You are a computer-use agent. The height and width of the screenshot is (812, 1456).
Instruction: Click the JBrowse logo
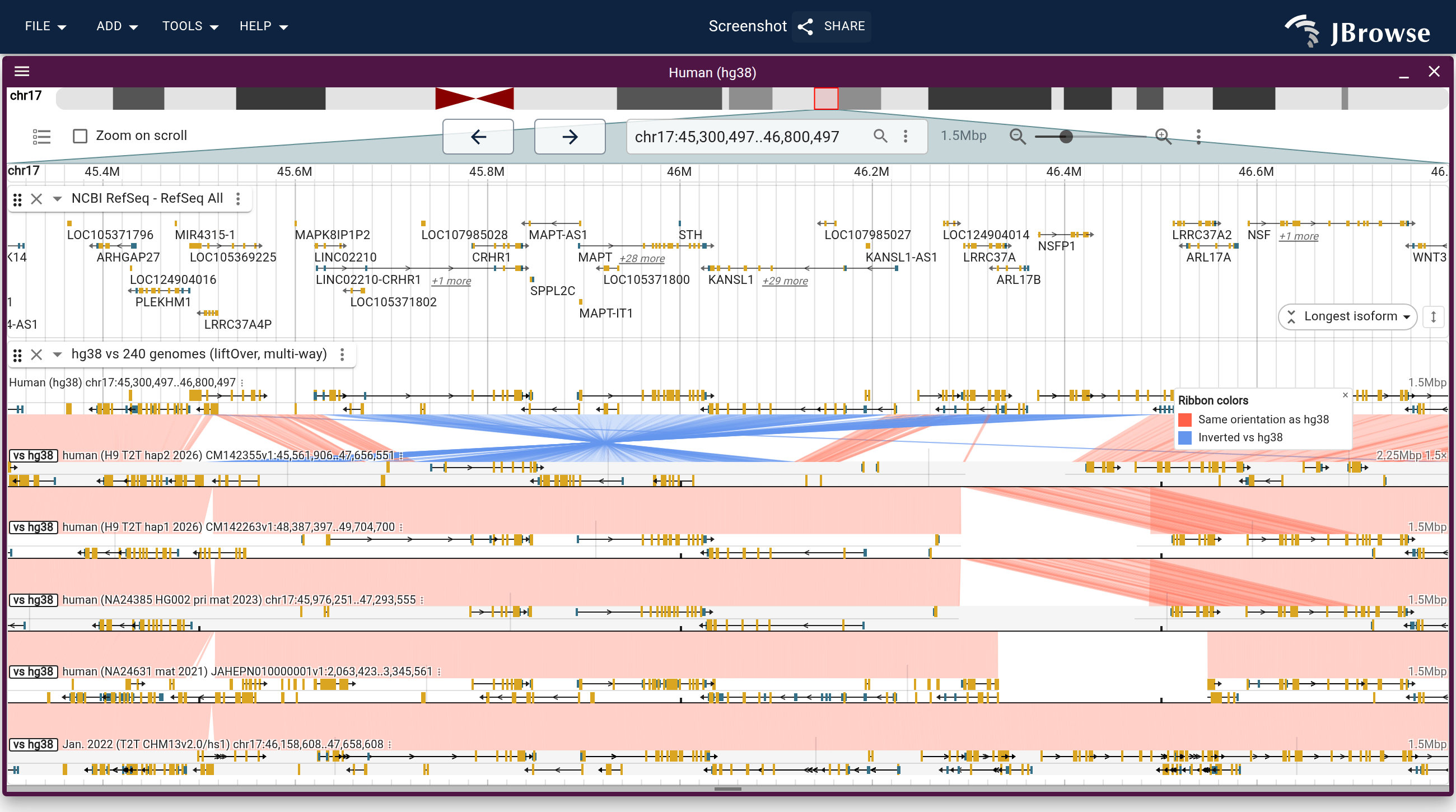[1357, 31]
